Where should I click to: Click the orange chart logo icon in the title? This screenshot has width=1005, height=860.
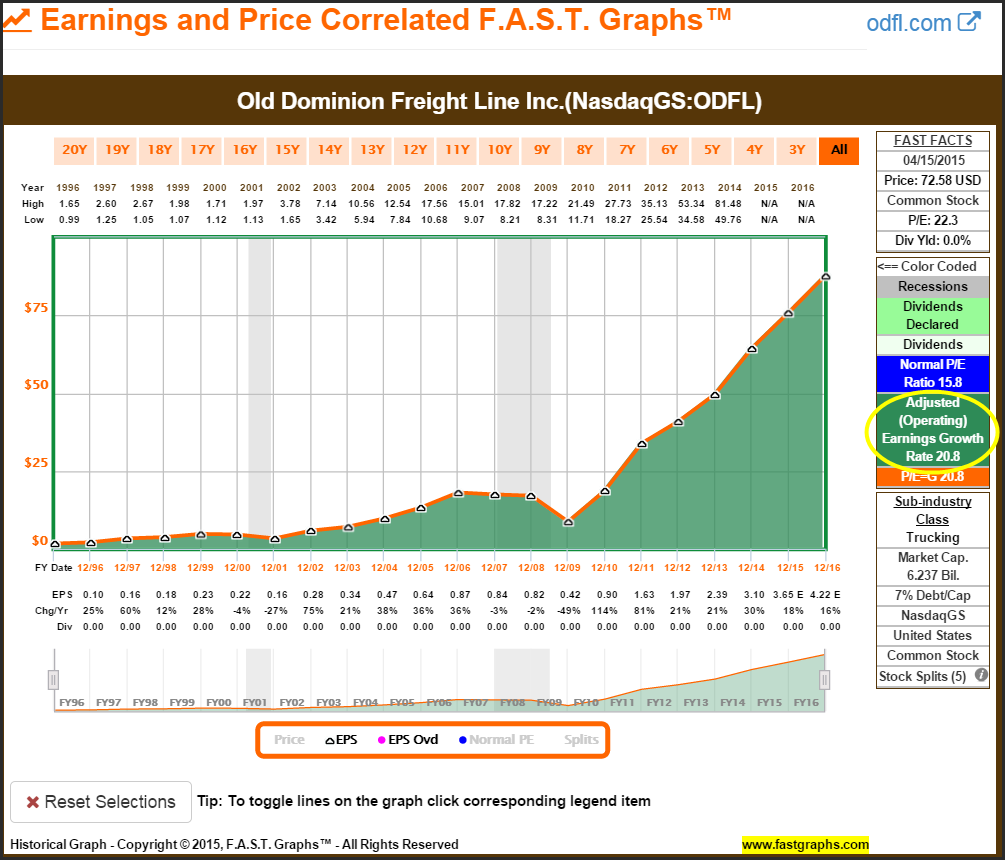coord(16,21)
